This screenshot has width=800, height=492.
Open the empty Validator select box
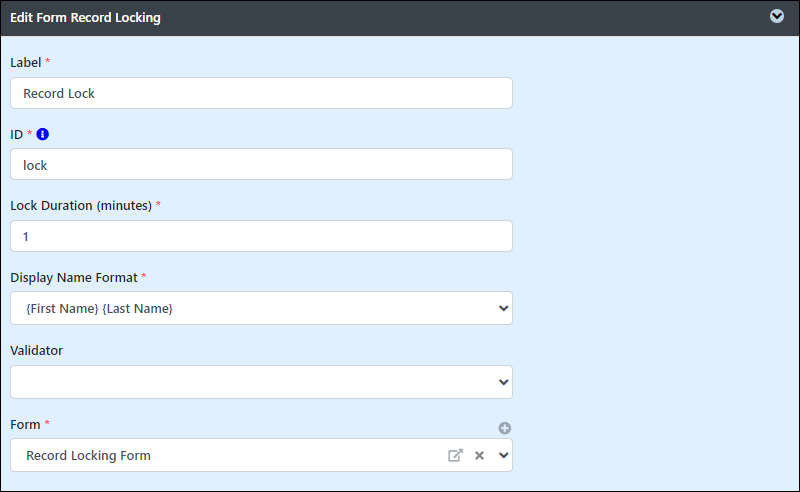pos(261,382)
